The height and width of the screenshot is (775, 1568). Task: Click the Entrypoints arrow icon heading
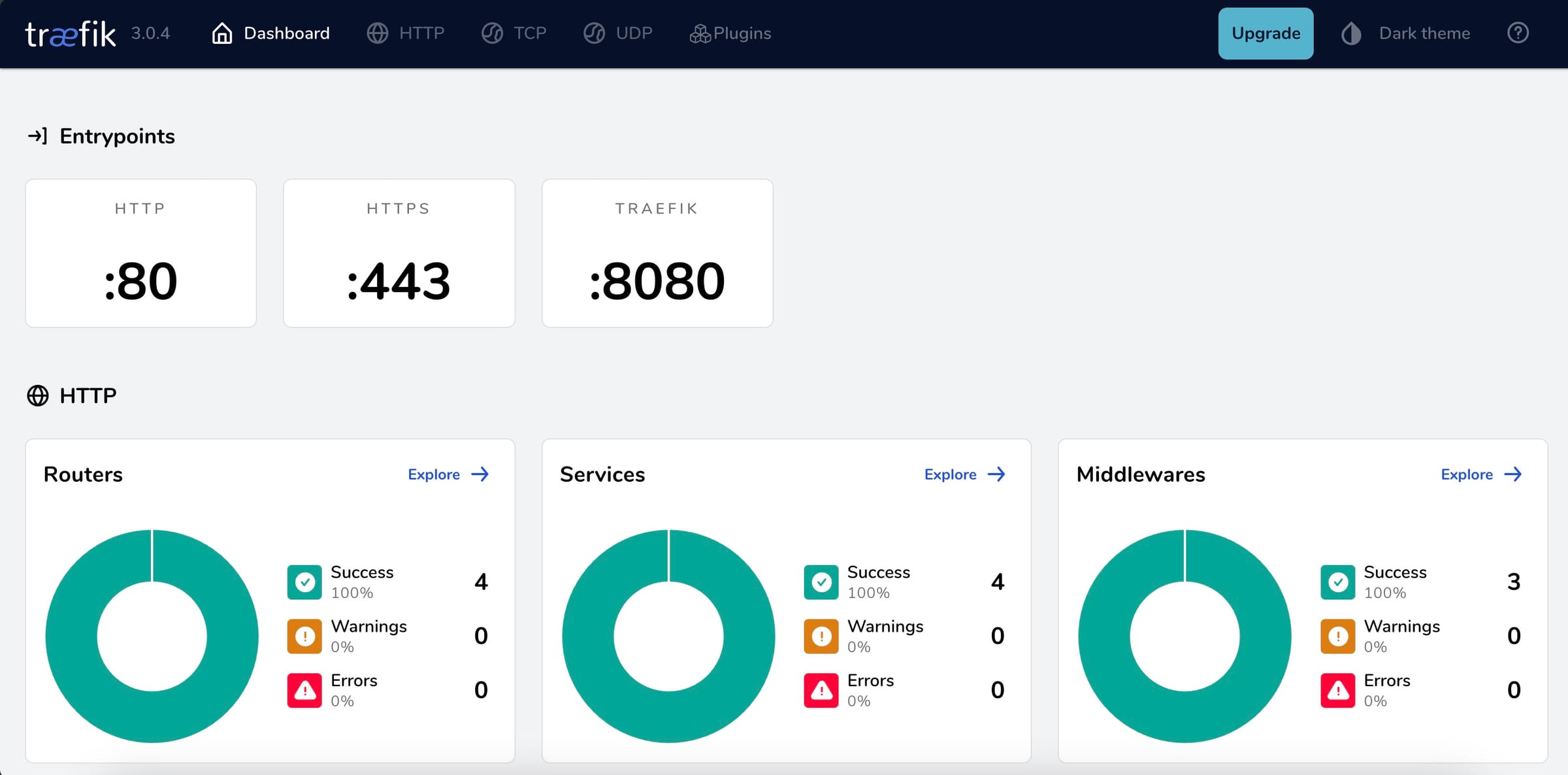[38, 136]
